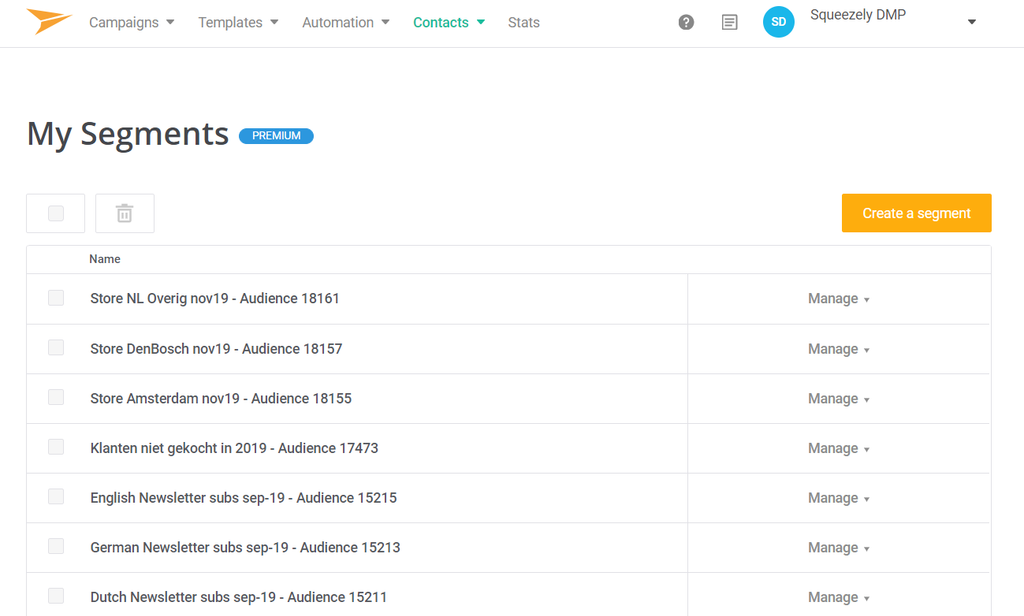Check Dutch Newsletter subs sep-19 segment
Screen dimensions: 1024x616
click(x=56, y=596)
